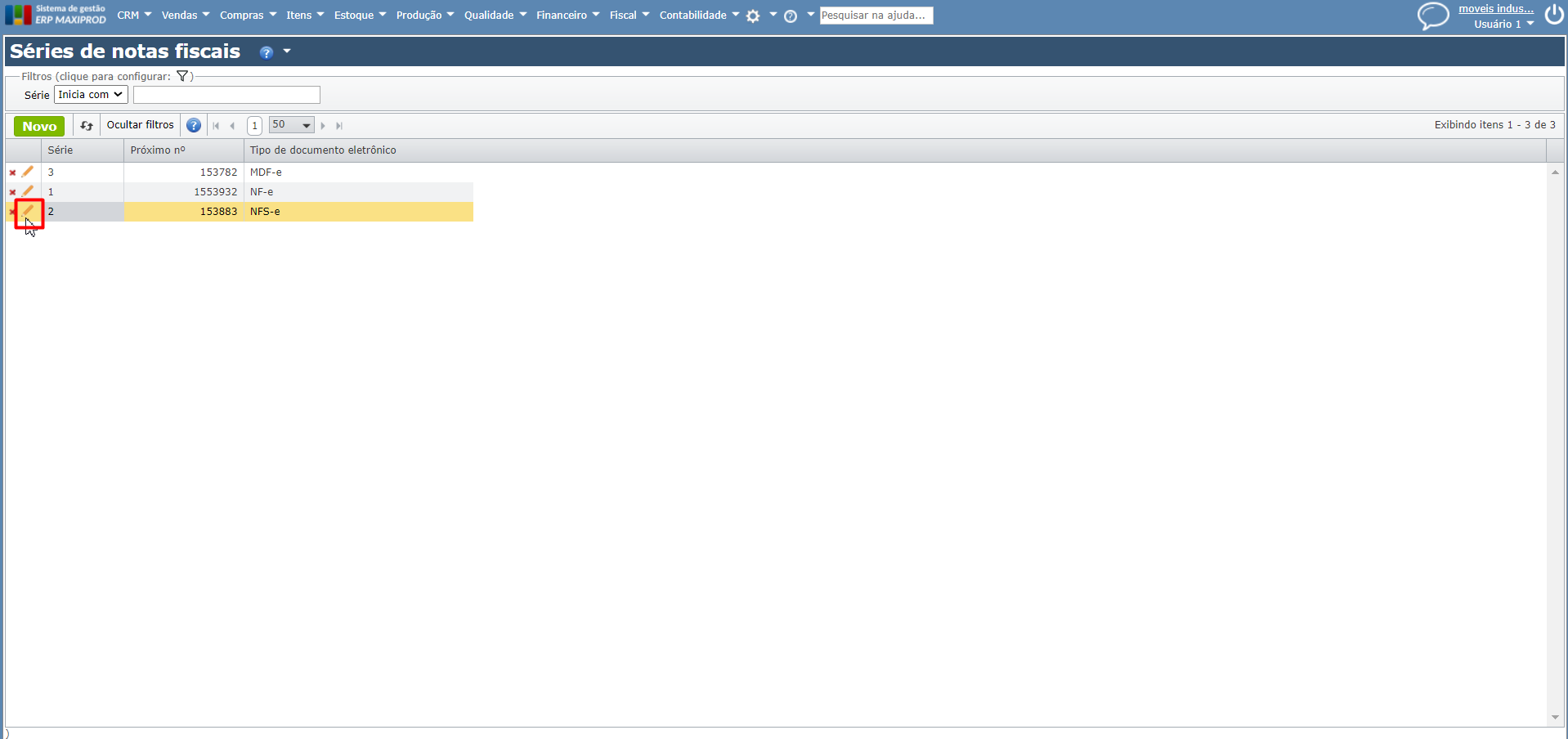Select the NFS-e cell

pos(359,212)
